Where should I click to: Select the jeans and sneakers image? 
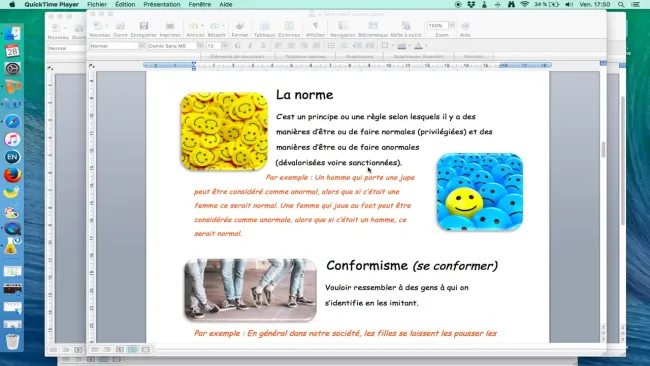pos(250,290)
